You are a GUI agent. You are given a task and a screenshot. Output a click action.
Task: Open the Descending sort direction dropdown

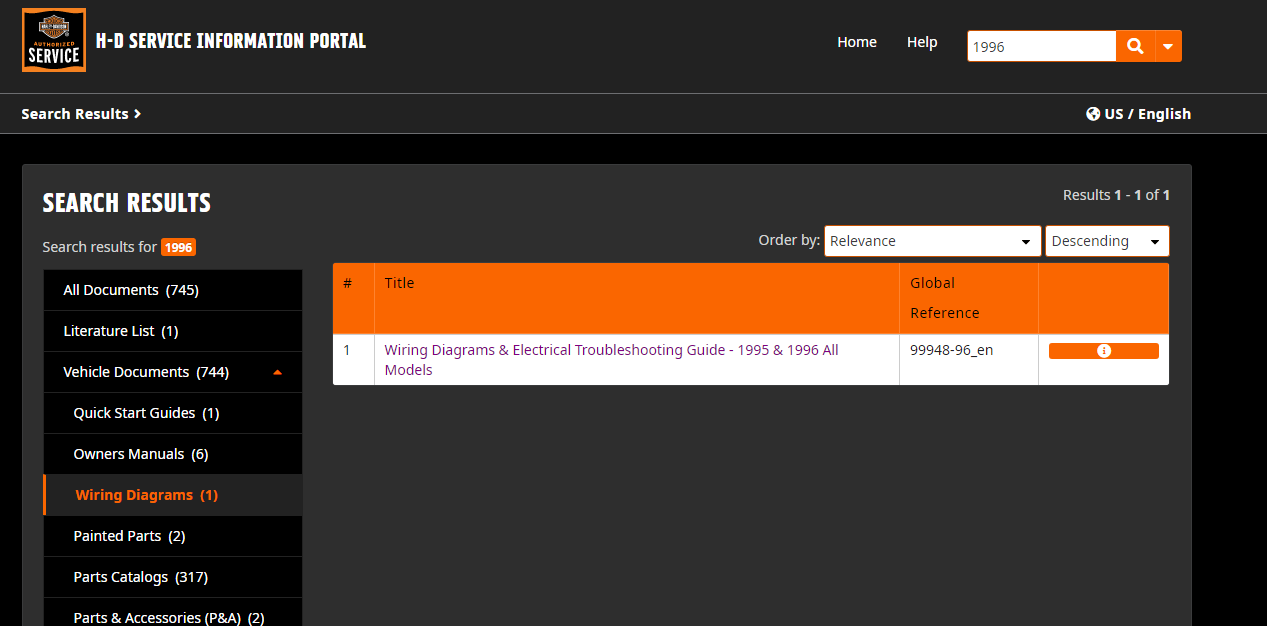1106,241
